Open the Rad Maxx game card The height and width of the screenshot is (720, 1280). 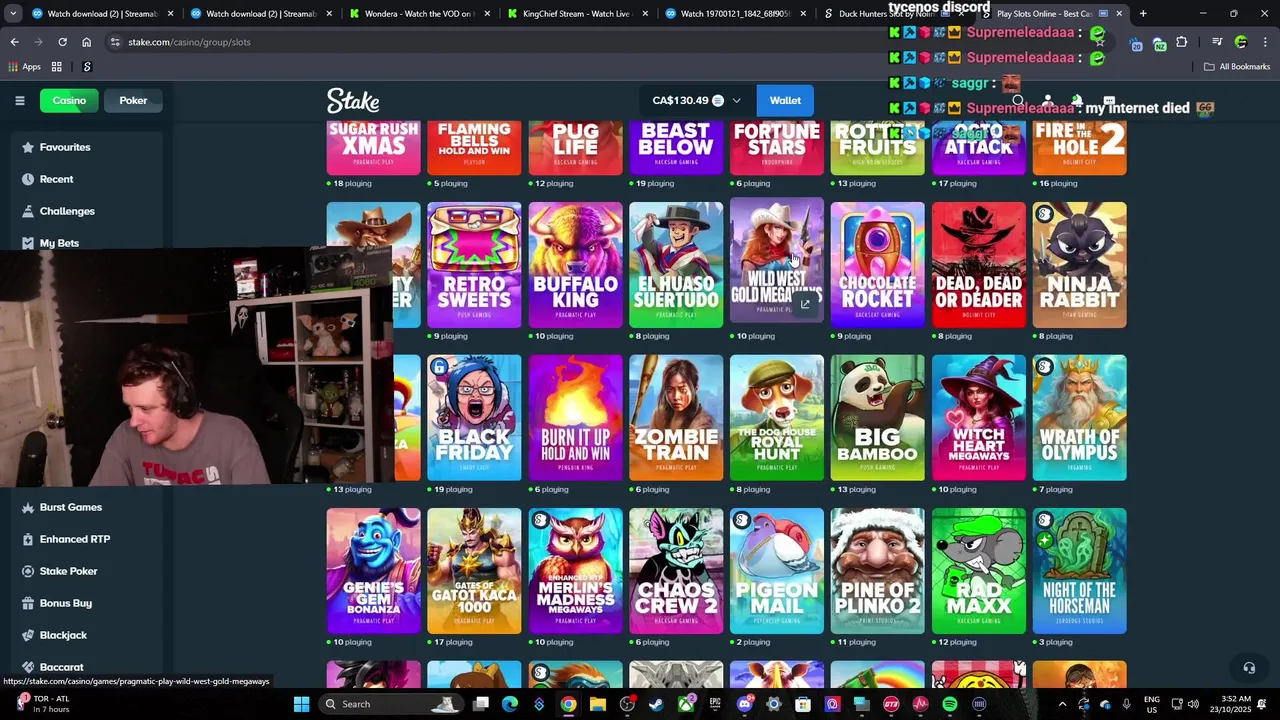[x=979, y=571]
